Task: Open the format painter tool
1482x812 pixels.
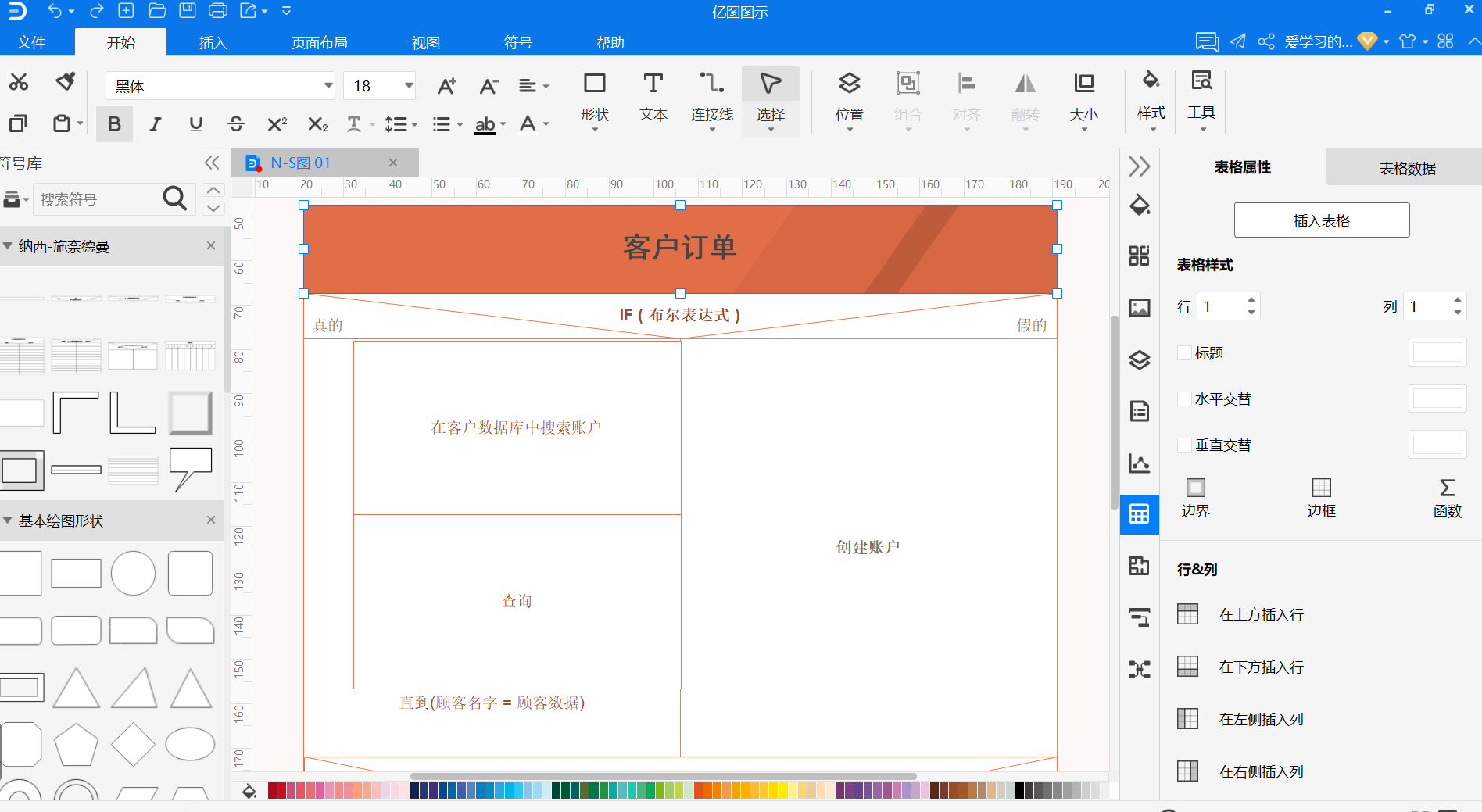Action: click(x=66, y=81)
